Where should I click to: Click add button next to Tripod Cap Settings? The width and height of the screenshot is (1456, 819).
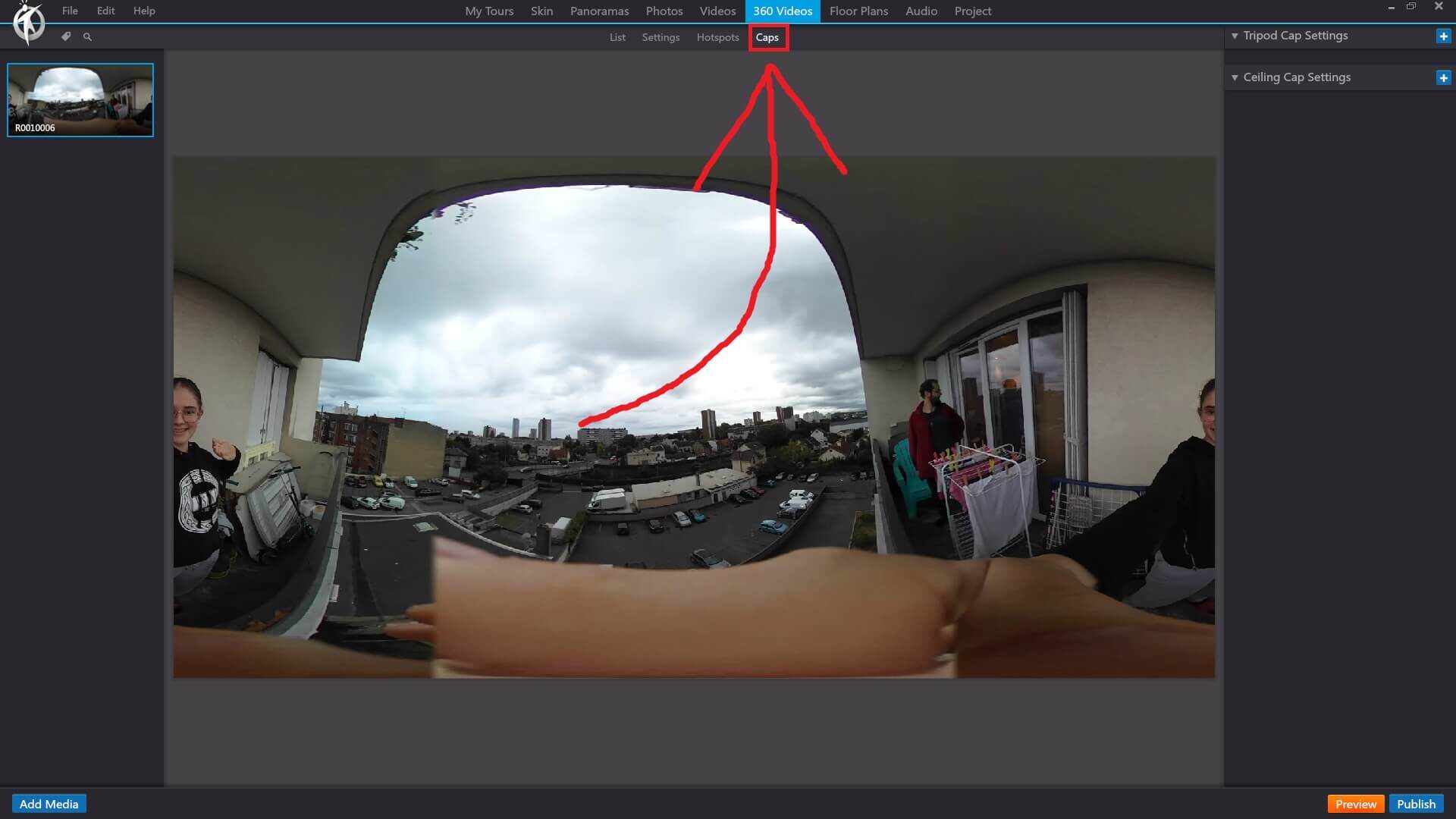coord(1444,35)
